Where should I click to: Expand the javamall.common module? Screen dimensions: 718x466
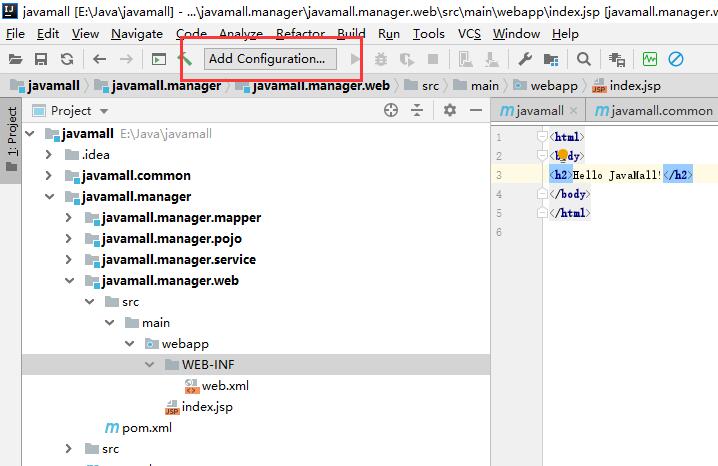coord(49,176)
